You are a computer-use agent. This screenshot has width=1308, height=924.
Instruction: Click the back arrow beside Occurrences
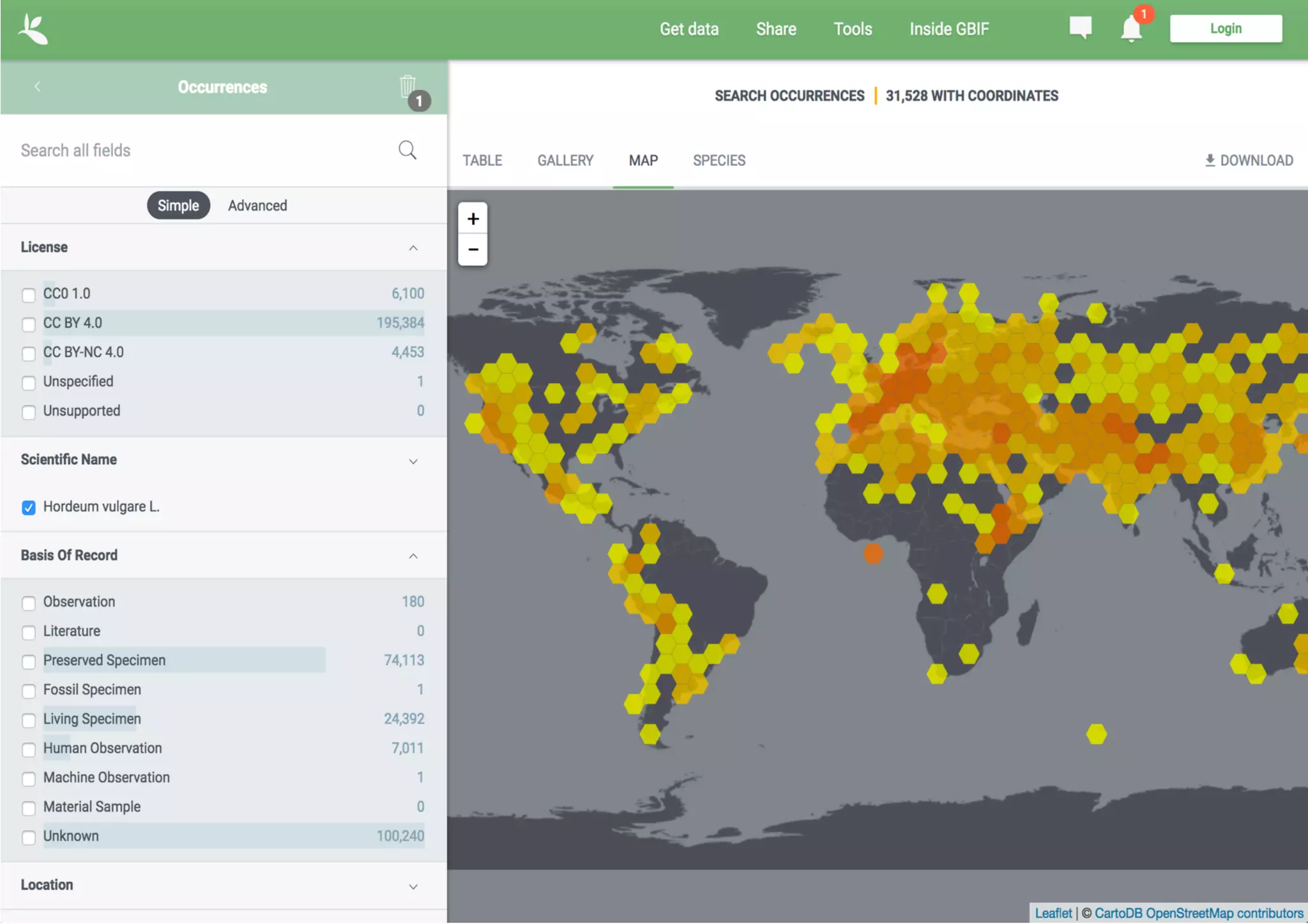pyautogui.click(x=38, y=86)
